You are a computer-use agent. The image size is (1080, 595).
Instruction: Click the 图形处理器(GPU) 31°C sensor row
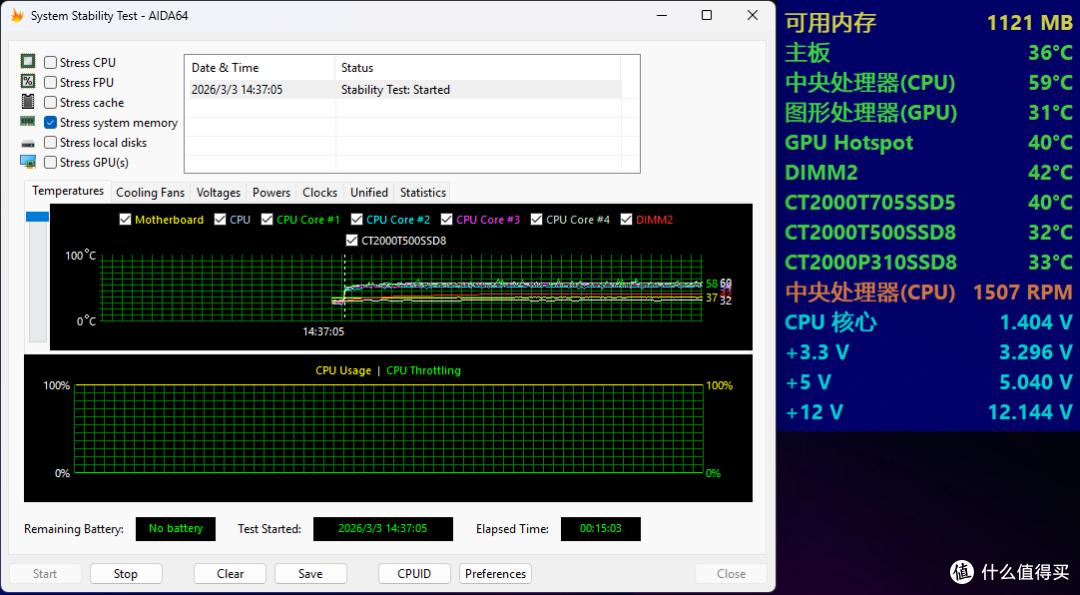click(928, 112)
